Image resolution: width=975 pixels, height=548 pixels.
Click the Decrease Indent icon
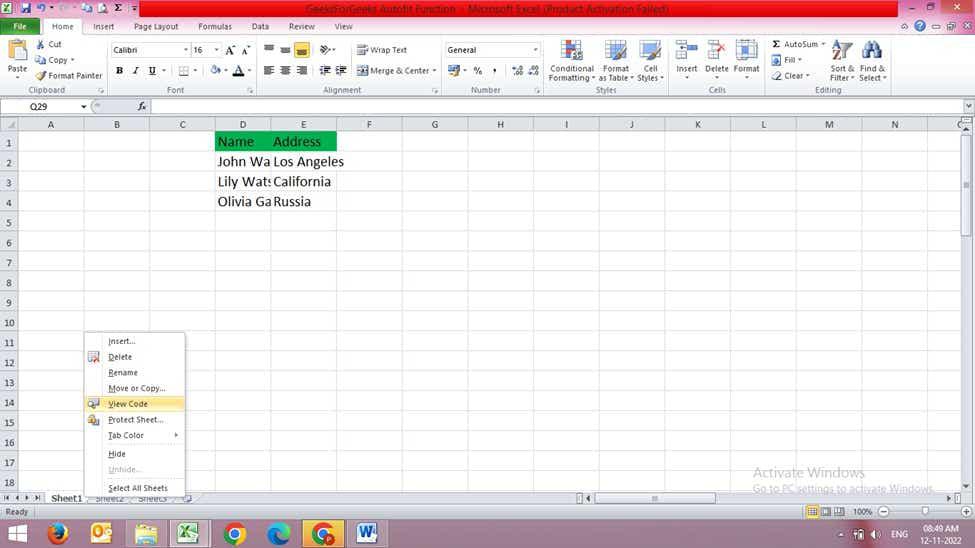click(325, 71)
